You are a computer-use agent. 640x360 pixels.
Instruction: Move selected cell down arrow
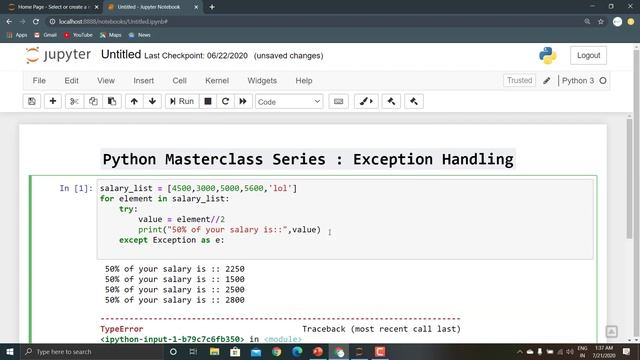[152, 101]
